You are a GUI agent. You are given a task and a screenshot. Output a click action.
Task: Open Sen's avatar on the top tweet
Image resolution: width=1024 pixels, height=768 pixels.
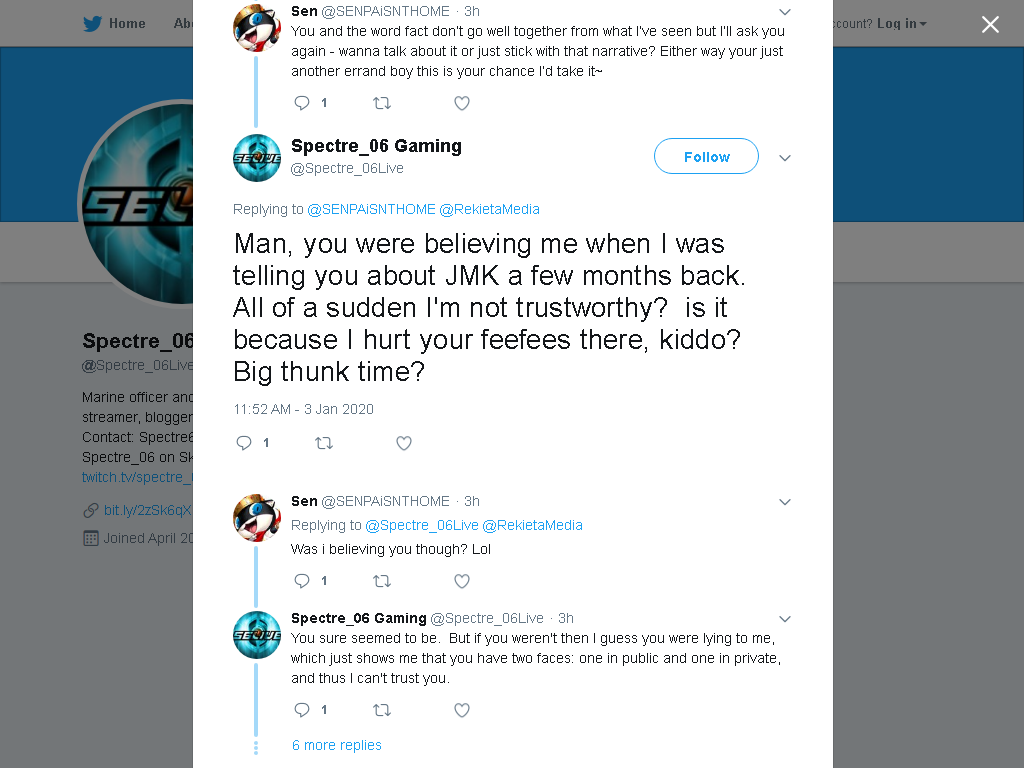click(x=257, y=27)
